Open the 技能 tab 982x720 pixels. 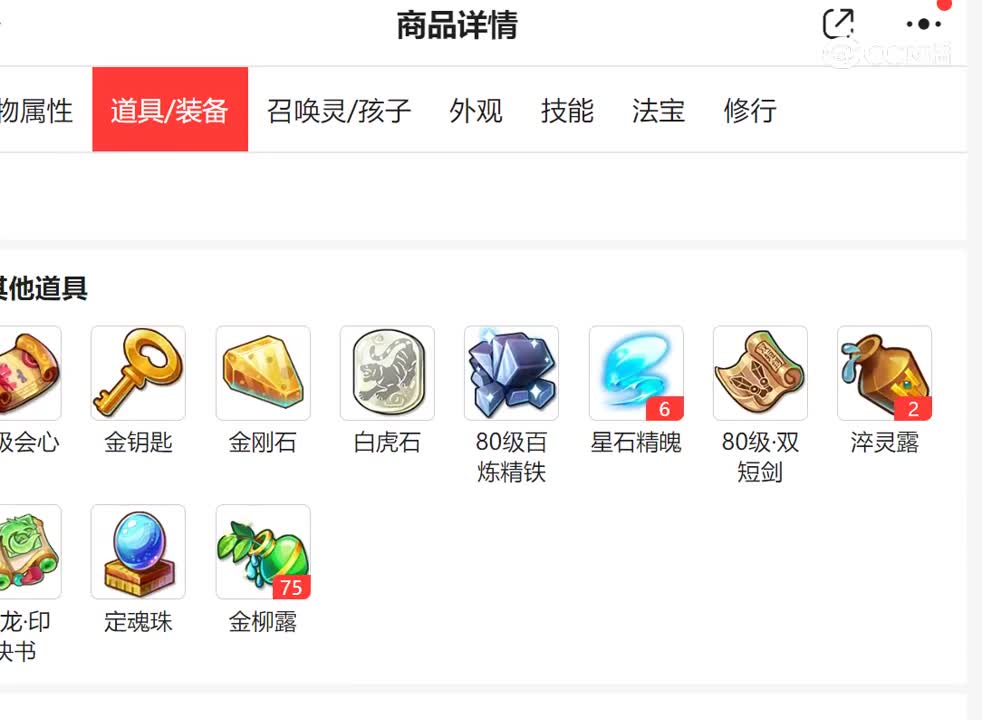pyautogui.click(x=567, y=111)
